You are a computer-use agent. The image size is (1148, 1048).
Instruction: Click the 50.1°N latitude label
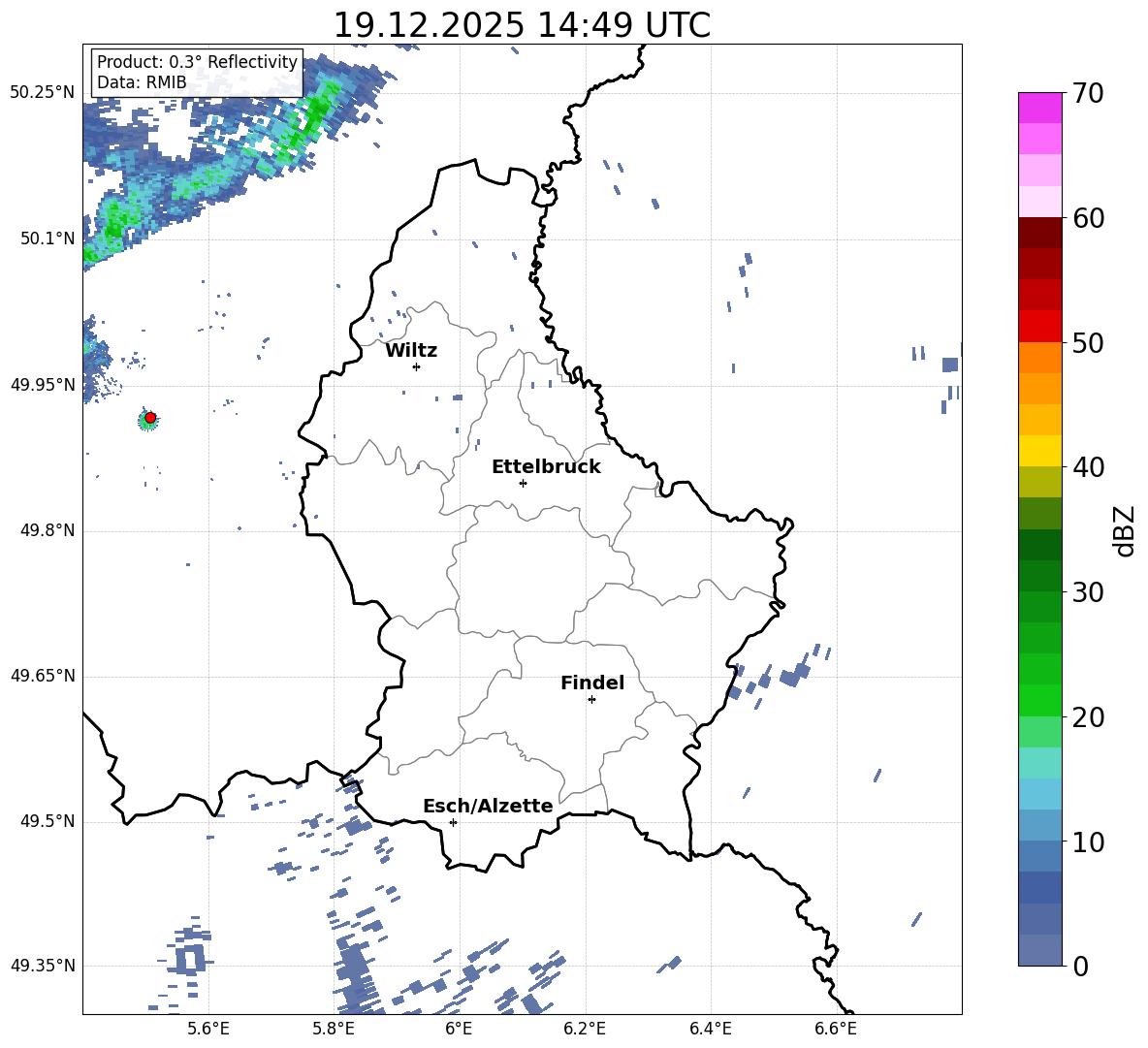pyautogui.click(x=48, y=238)
